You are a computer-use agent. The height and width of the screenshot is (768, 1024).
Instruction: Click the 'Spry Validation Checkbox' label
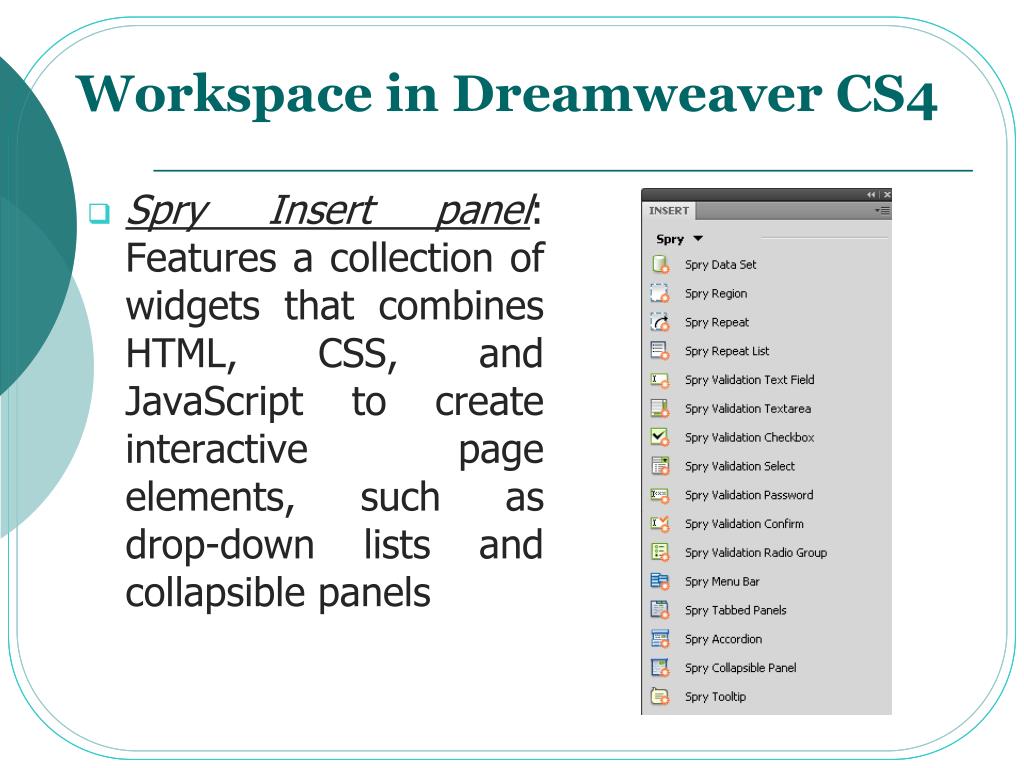tap(750, 437)
